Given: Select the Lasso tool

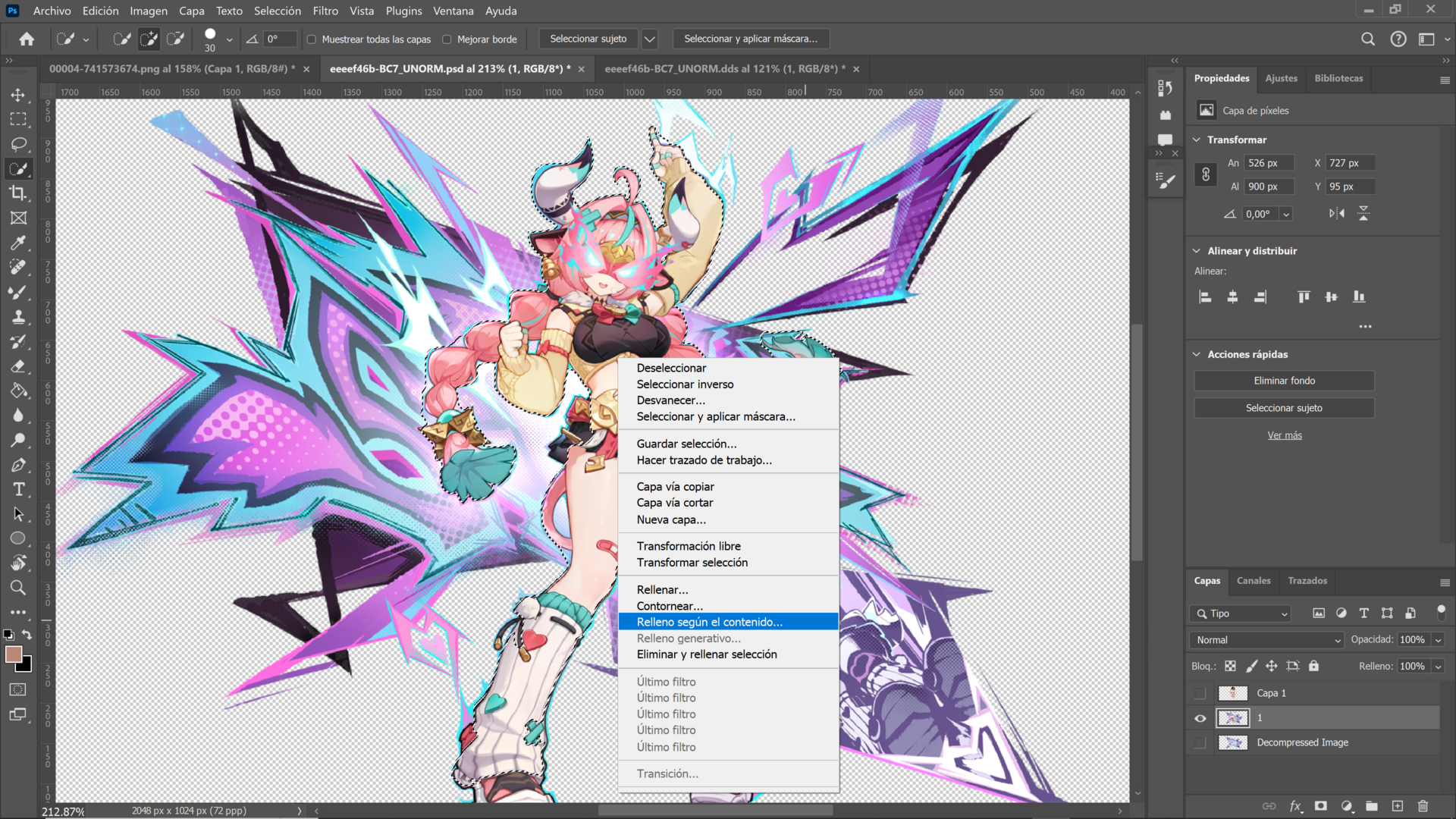Looking at the screenshot, I should 18,144.
